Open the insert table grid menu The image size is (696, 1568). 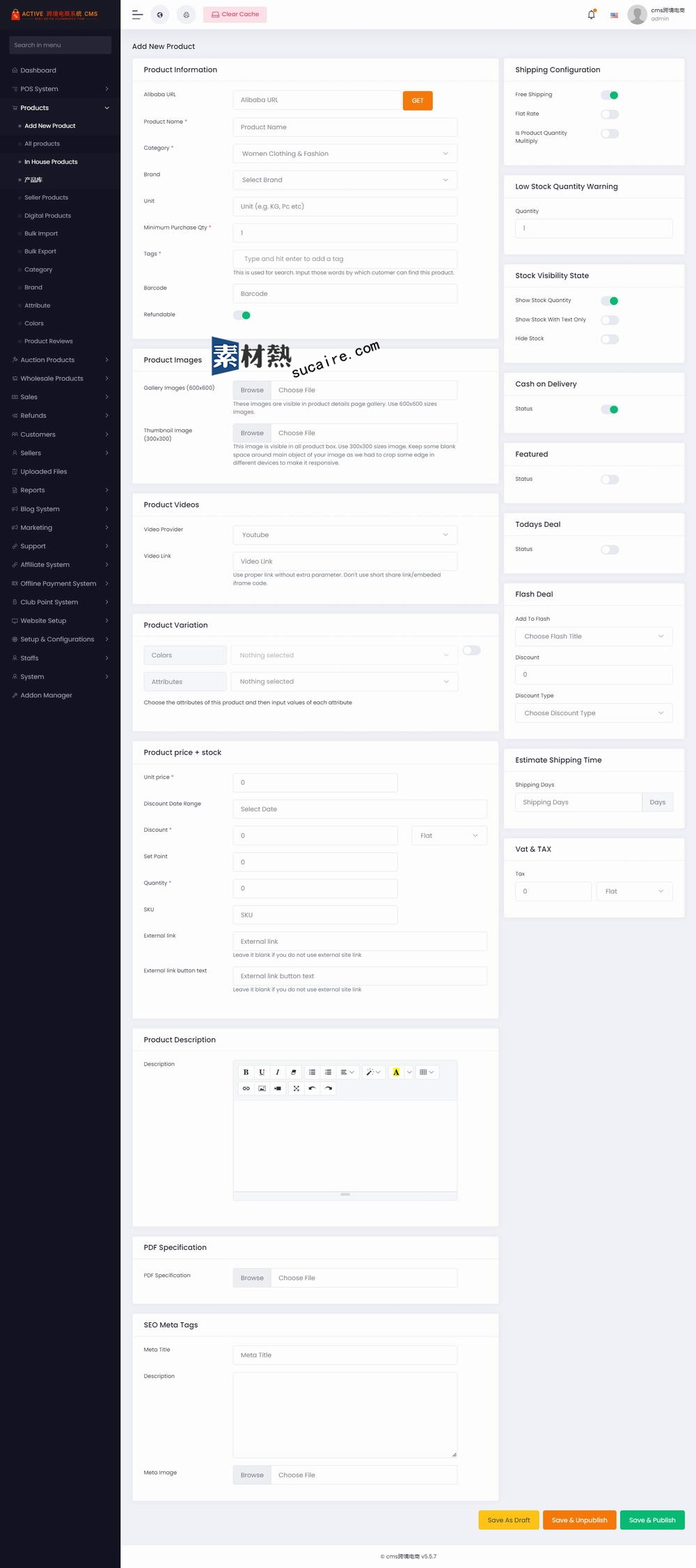pyautogui.click(x=427, y=1072)
